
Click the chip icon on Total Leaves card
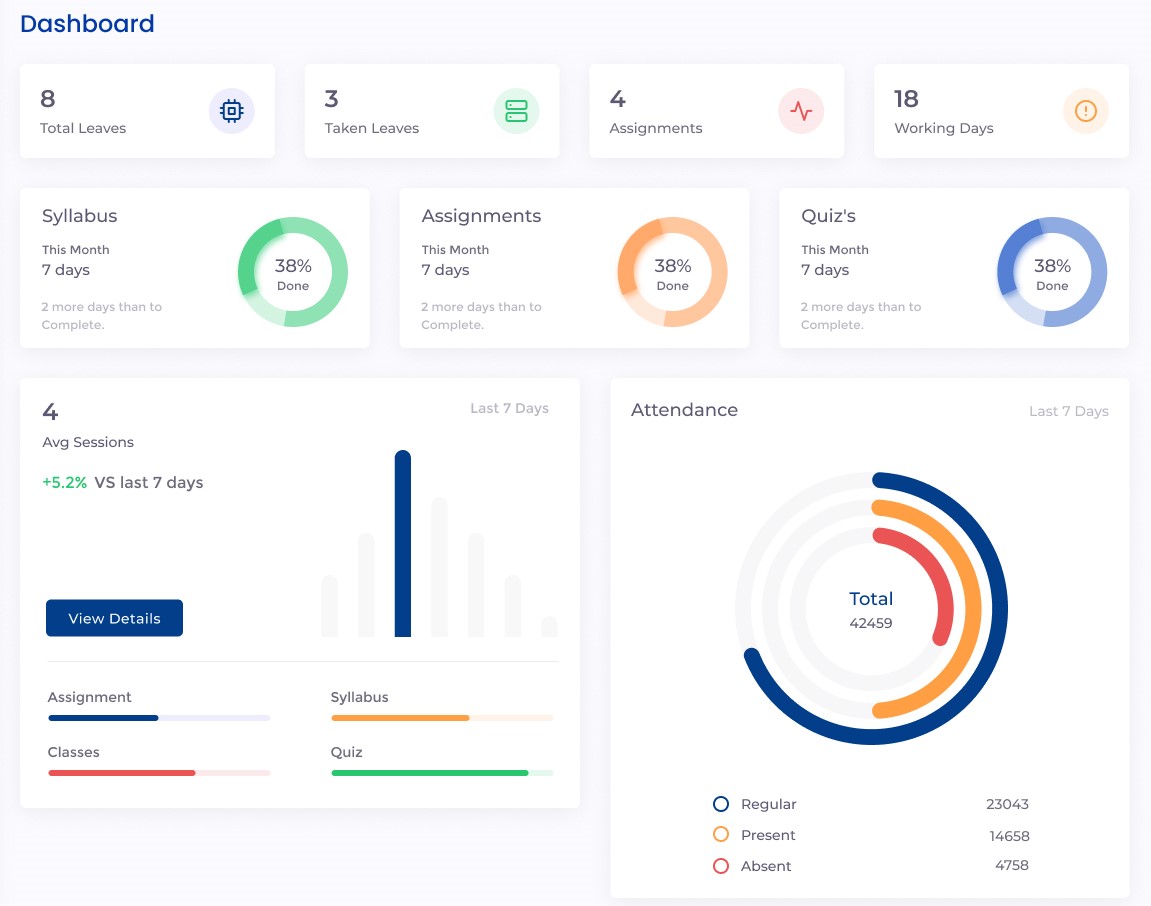(x=231, y=111)
